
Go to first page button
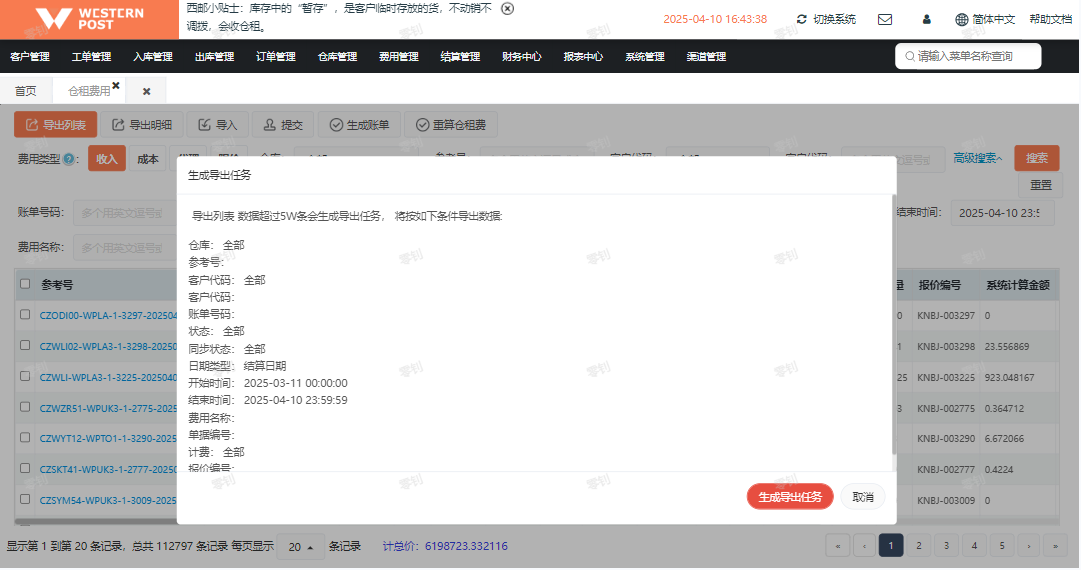838,546
